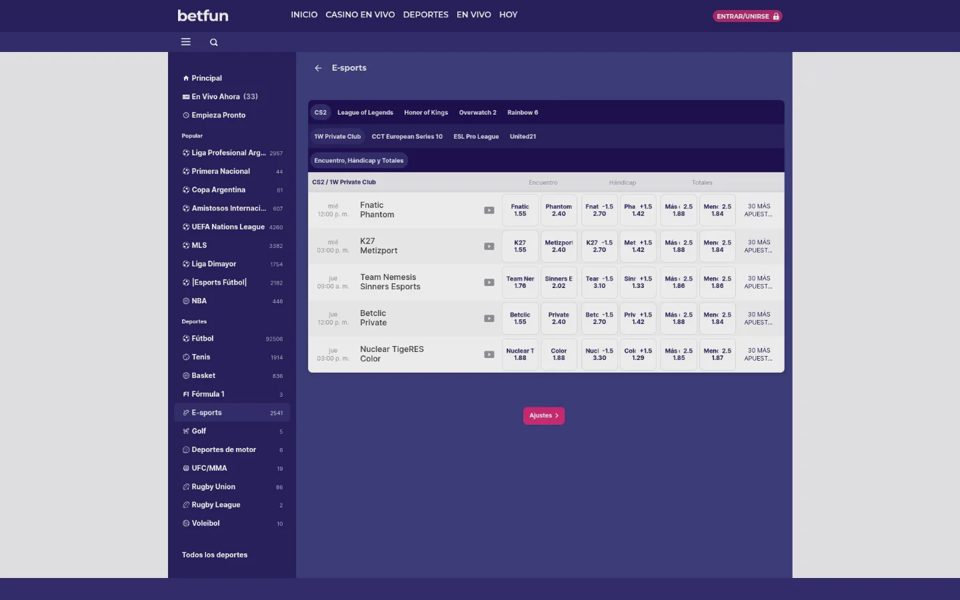Click the icon beside Deportes de motor
Image resolution: width=960 pixels, height=600 pixels.
pyautogui.click(x=186, y=450)
